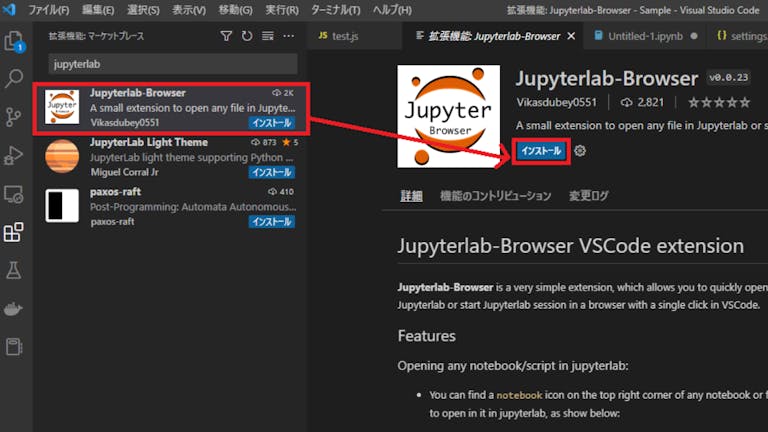Image resolution: width=768 pixels, height=432 pixels.
Task: Select the 詳細 details tab
Action: click(411, 196)
